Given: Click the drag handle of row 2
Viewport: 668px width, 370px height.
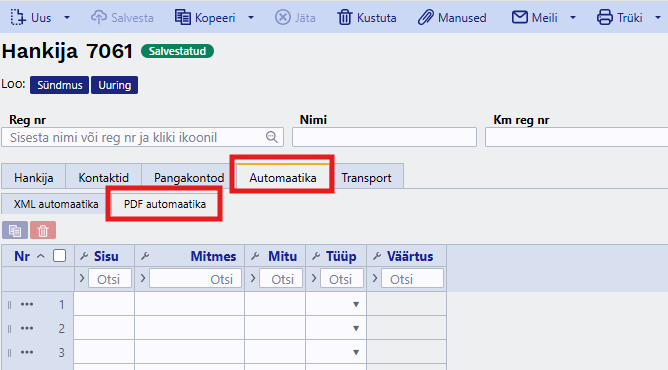Looking at the screenshot, I should [x=9, y=328].
